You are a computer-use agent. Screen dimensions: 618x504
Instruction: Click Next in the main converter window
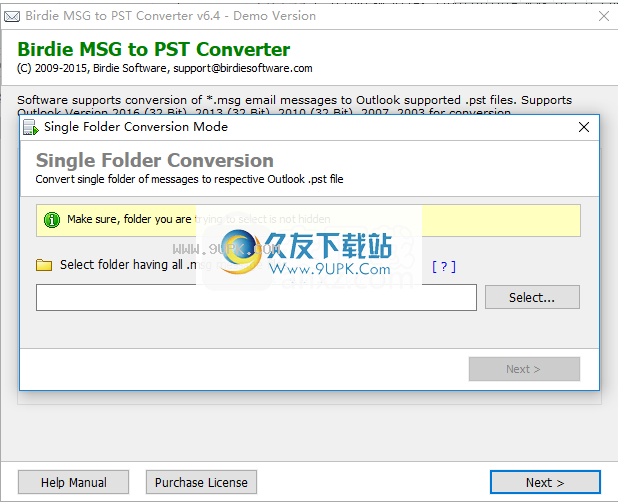point(545,482)
